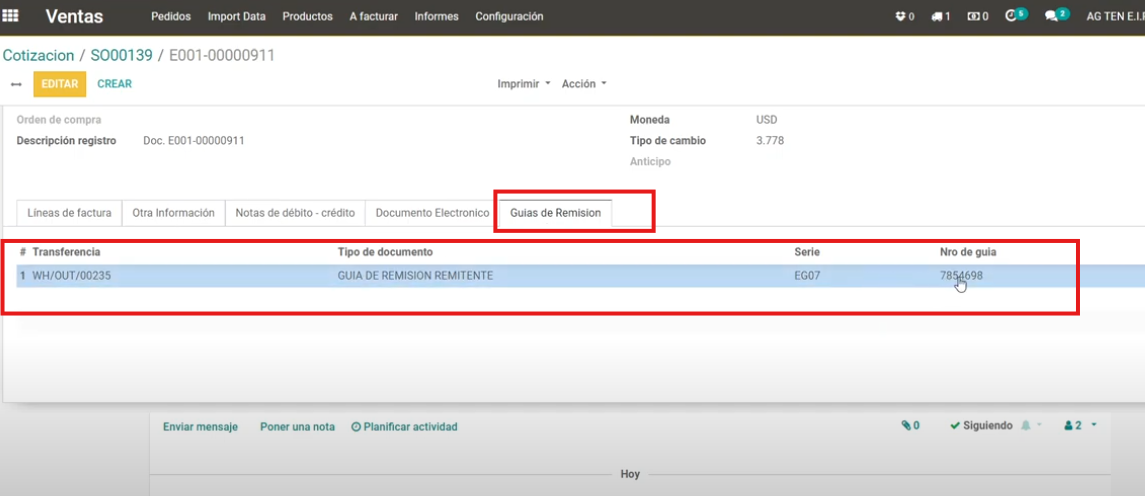Viewport: 1145px width, 496px height.
Task: Select the WH/OUT/00235 transfer row
Action: click(x=72, y=276)
